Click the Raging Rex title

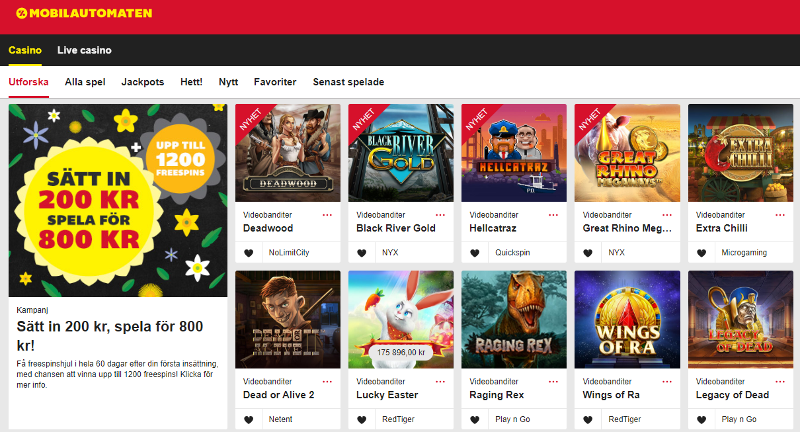496,395
